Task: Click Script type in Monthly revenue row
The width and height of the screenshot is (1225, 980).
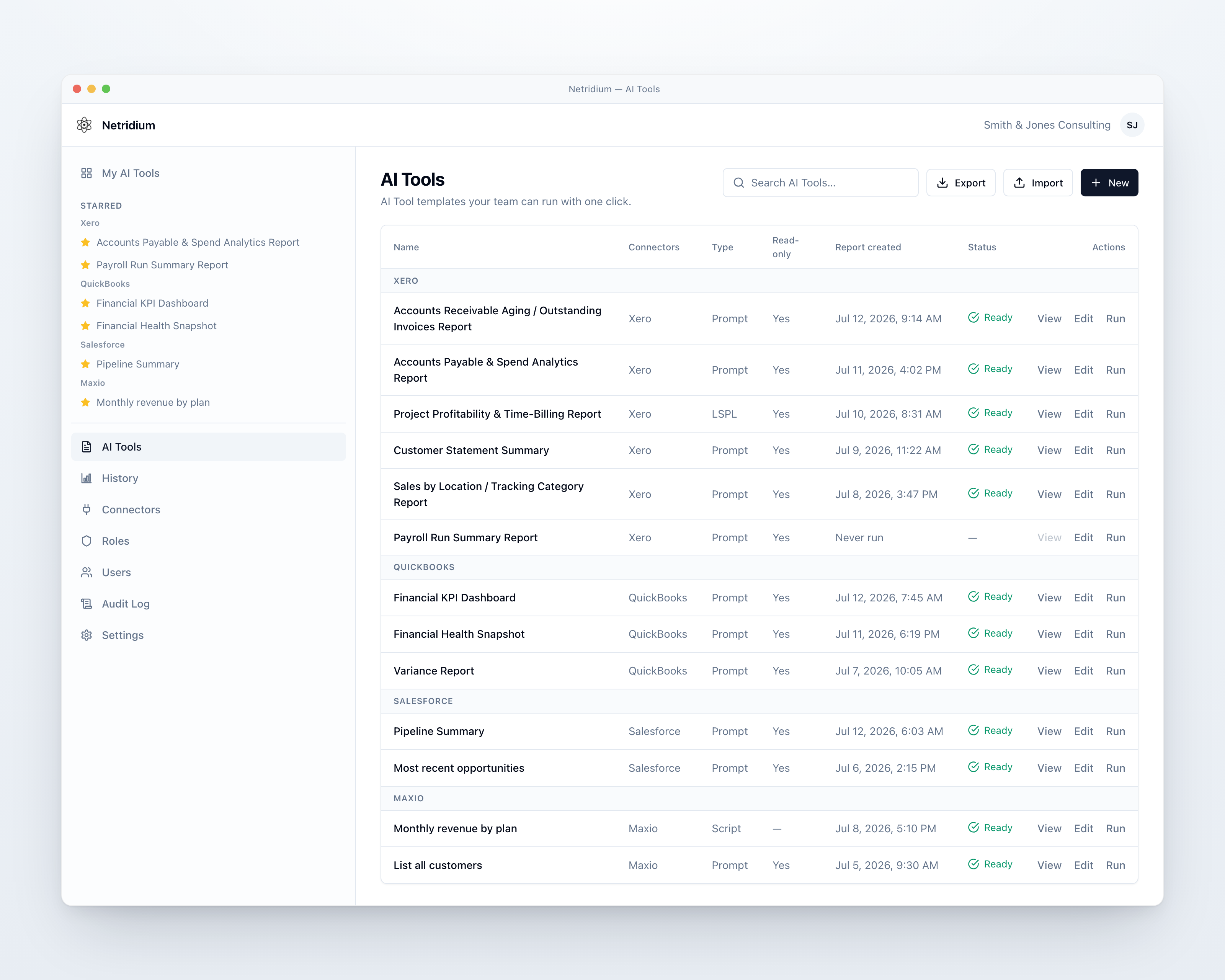Action: pyautogui.click(x=726, y=829)
